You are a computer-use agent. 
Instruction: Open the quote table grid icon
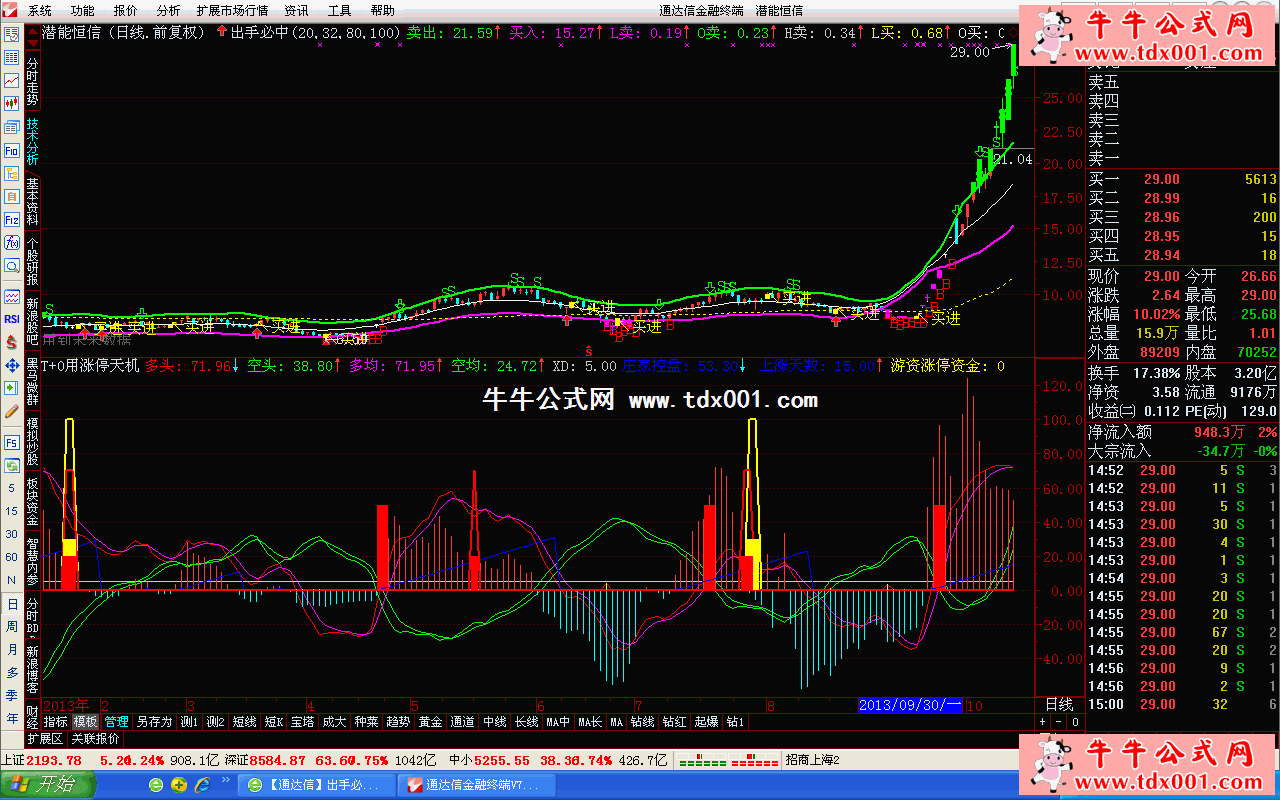[x=12, y=57]
